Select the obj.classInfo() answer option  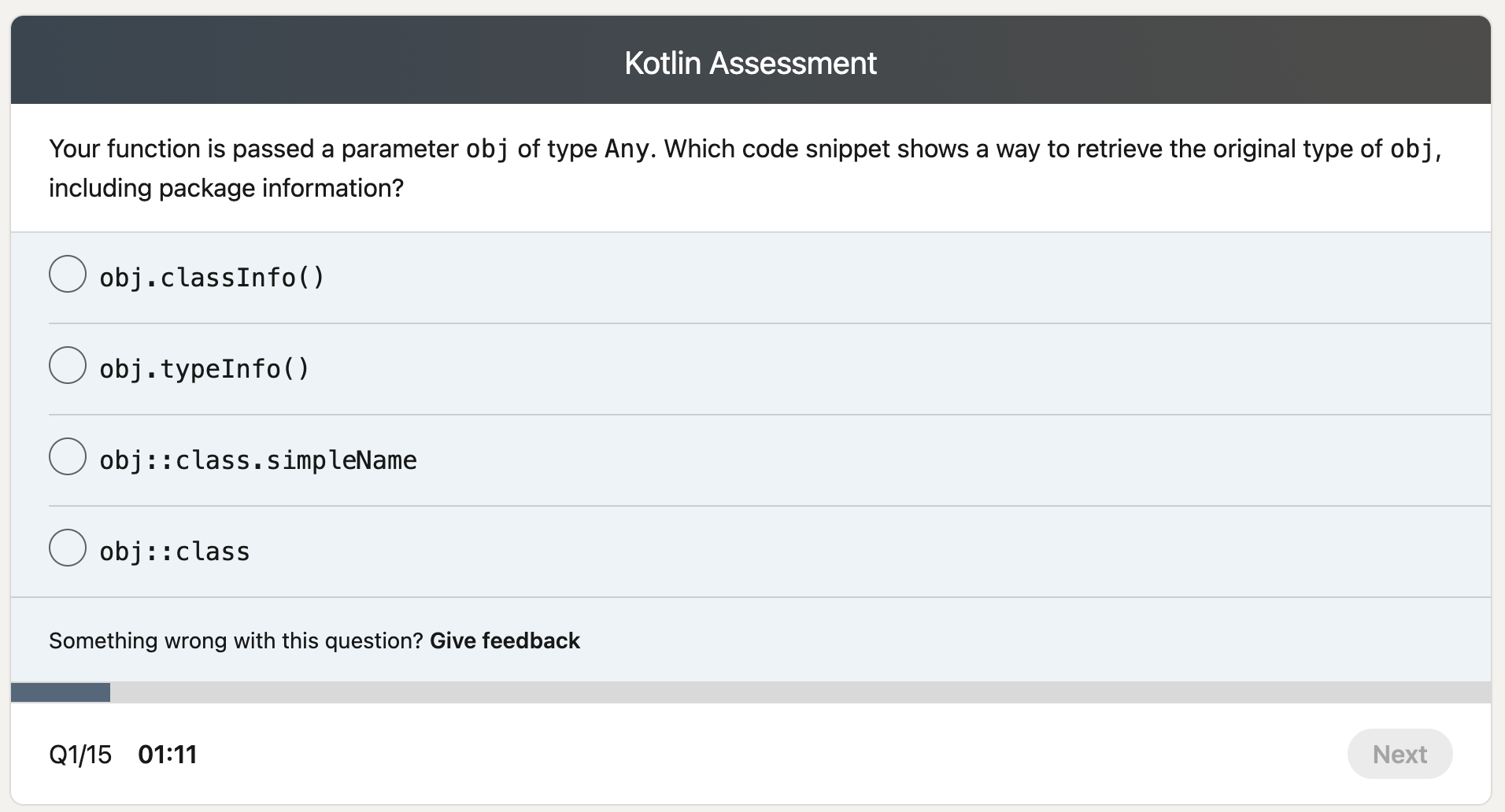(68, 275)
